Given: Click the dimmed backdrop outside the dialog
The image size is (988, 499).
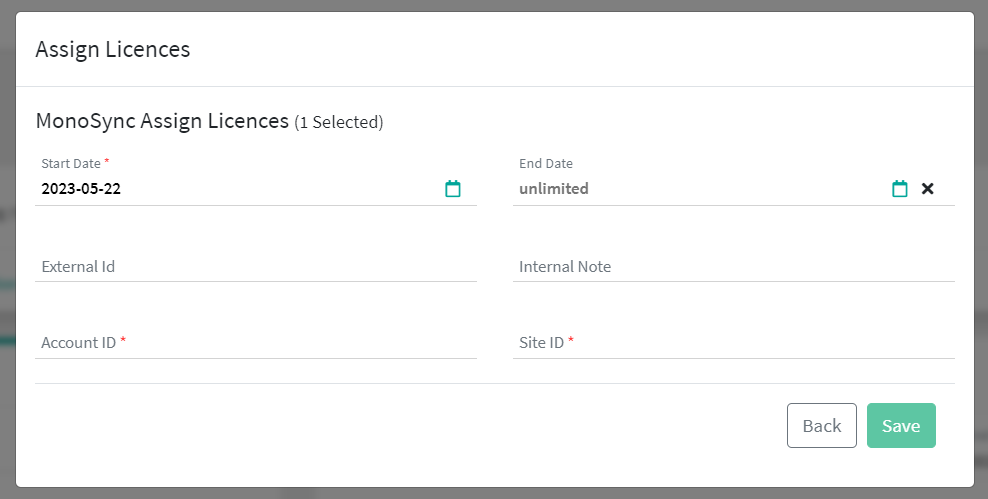Looking at the screenshot, I should click(x=6, y=250).
